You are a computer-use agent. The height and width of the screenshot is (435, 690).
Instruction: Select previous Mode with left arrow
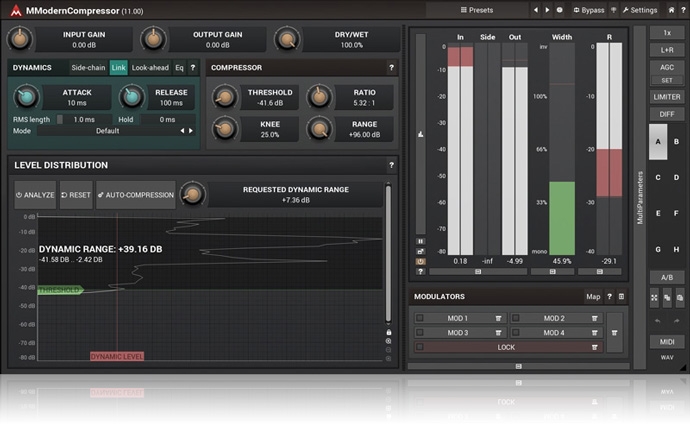coord(182,131)
